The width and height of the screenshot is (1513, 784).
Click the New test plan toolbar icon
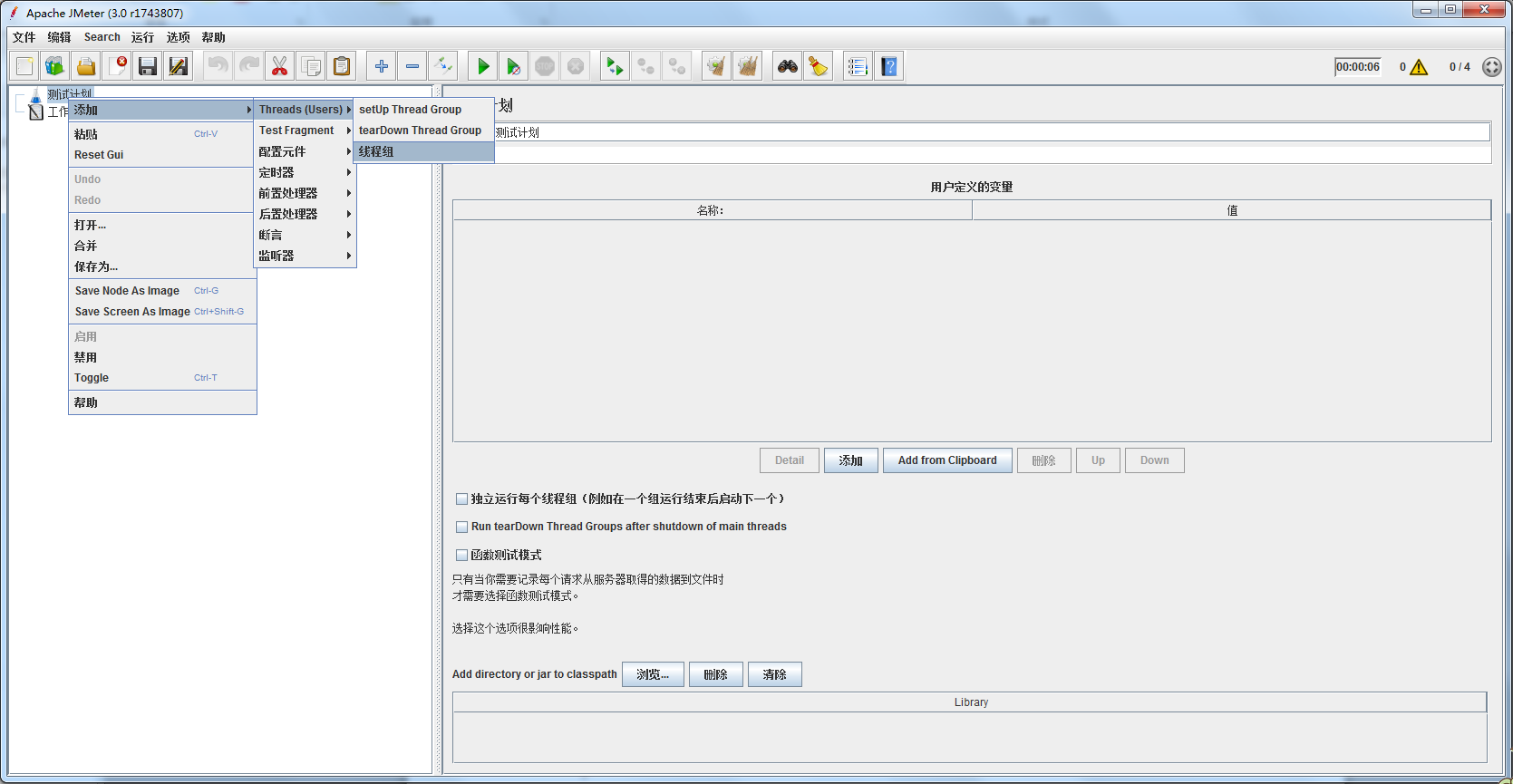pyautogui.click(x=24, y=66)
